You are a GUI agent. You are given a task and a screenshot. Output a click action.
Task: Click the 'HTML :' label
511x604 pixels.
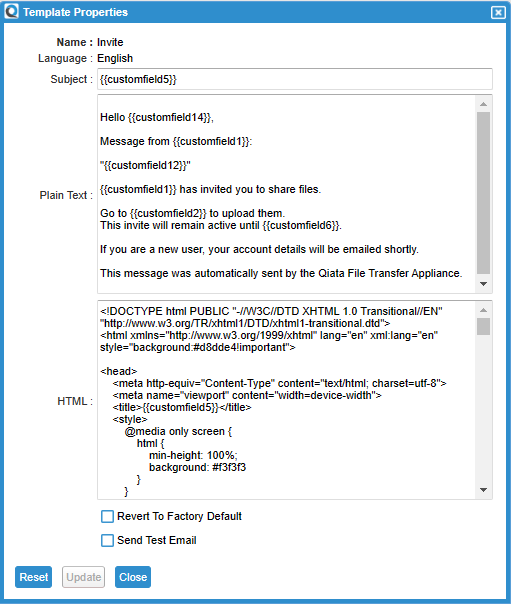pos(75,401)
